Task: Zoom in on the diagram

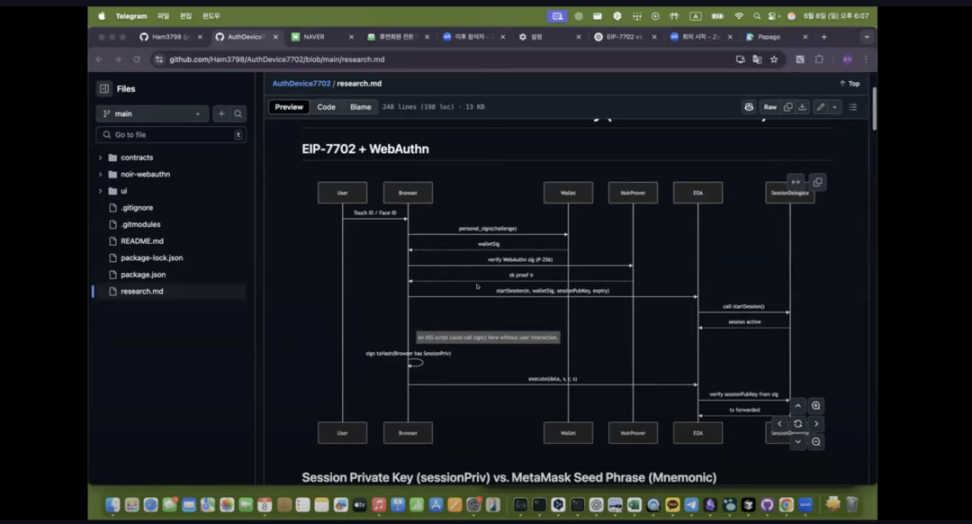Action: 816,406
